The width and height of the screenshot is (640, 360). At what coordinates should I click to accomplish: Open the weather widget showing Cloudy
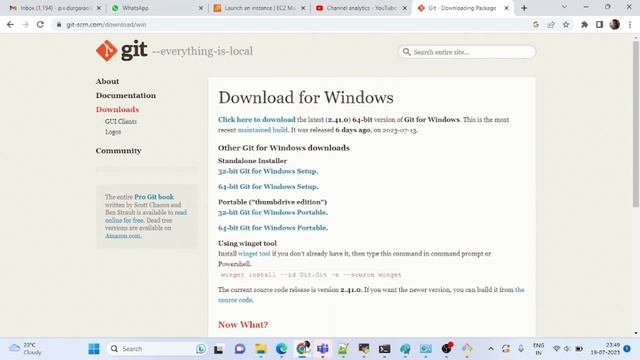pyautogui.click(x=25, y=349)
